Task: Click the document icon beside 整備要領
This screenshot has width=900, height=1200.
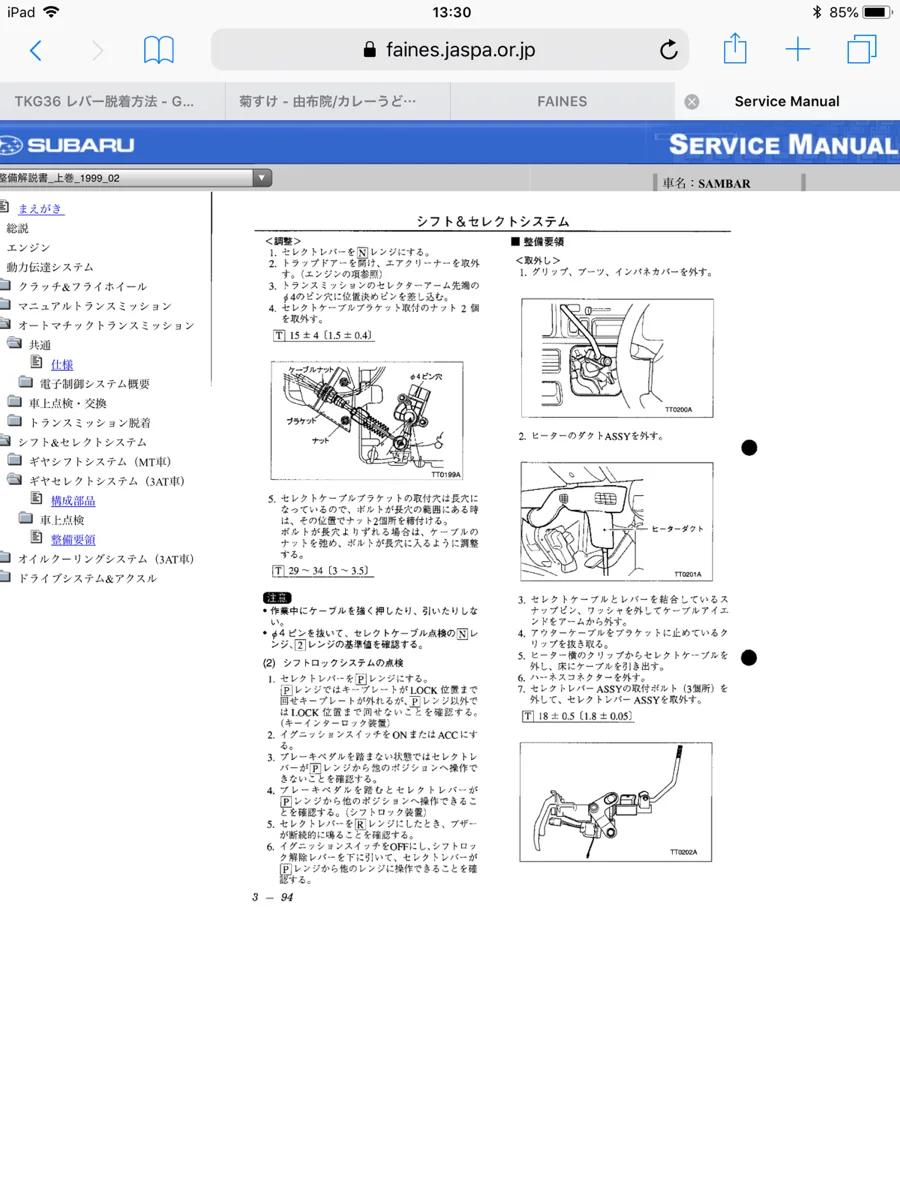Action: pos(37,538)
